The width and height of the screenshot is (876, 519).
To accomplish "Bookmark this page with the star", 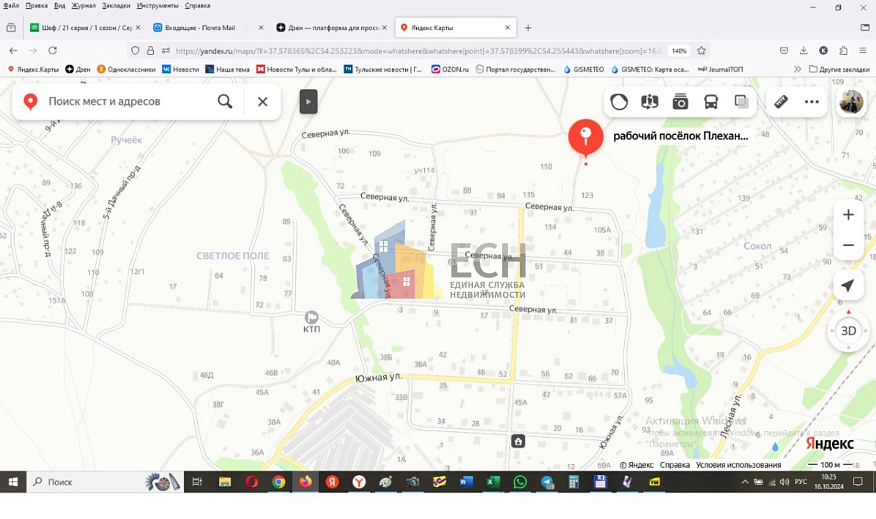I will [702, 51].
